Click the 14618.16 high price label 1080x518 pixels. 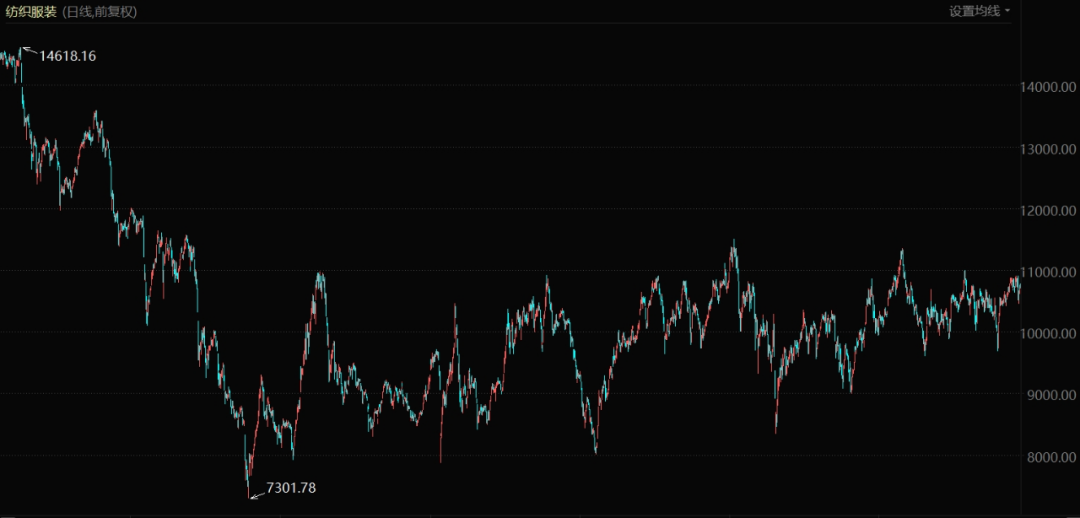[67, 56]
